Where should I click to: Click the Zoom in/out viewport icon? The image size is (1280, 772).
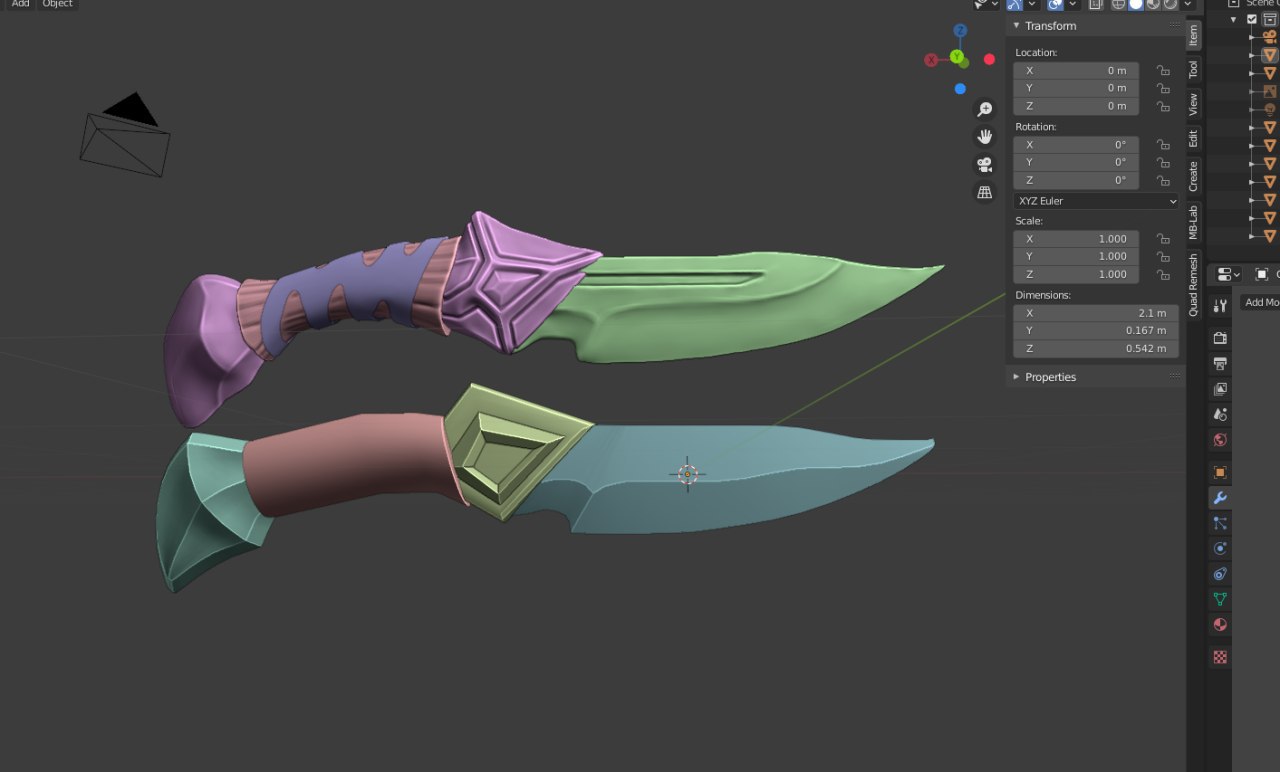tap(985, 109)
